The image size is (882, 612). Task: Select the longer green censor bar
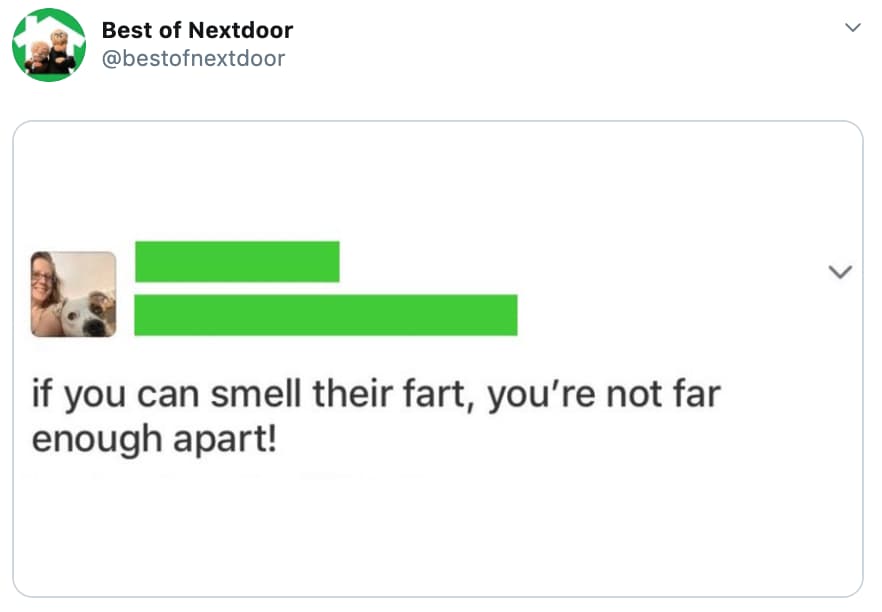(328, 315)
